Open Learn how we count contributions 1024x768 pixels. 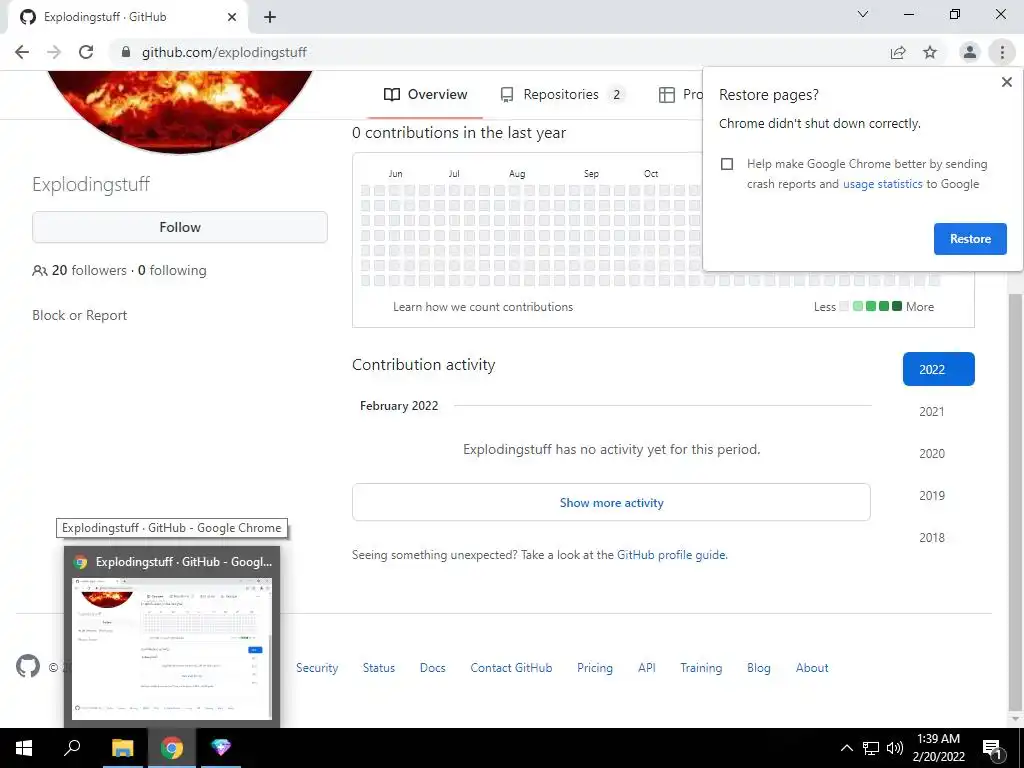[x=483, y=307]
